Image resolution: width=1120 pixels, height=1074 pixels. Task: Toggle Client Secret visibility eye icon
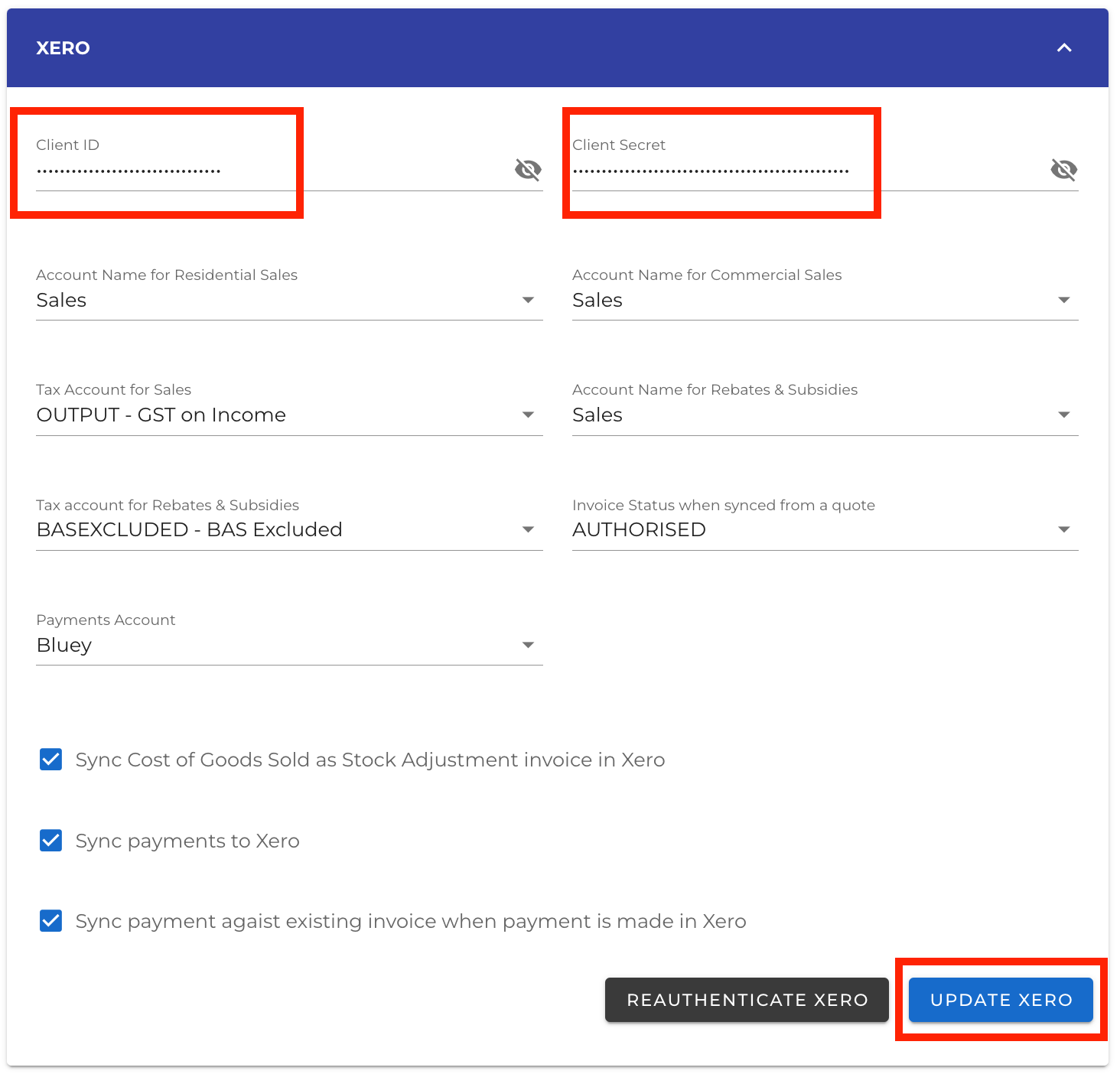click(1063, 169)
